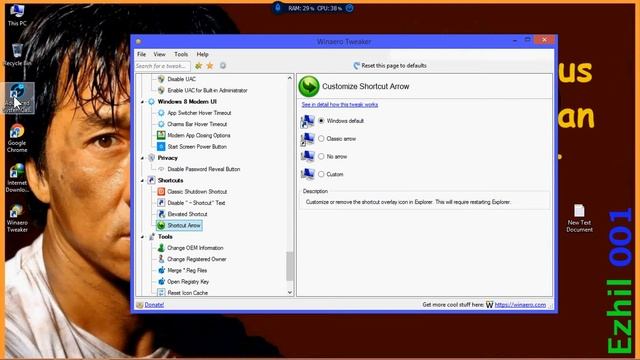Open See in detail how this tweak works link
The image size is (640, 360).
tap(340, 104)
